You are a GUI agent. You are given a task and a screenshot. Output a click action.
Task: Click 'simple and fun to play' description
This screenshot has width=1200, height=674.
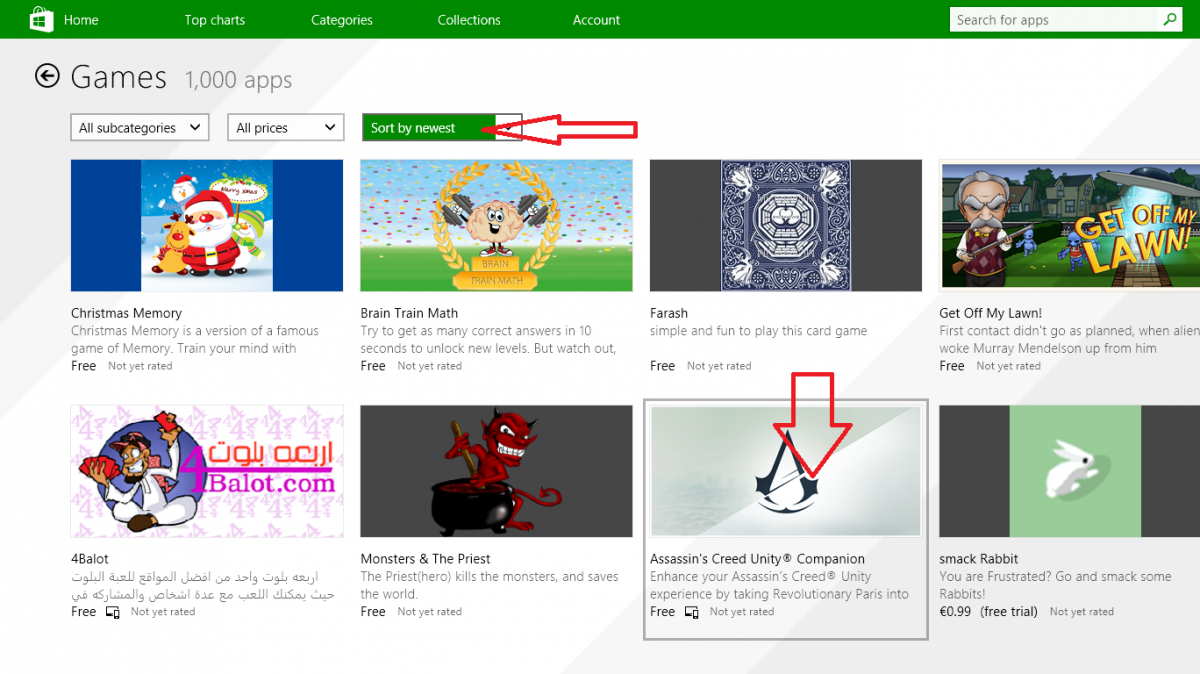pyautogui.click(x=758, y=331)
